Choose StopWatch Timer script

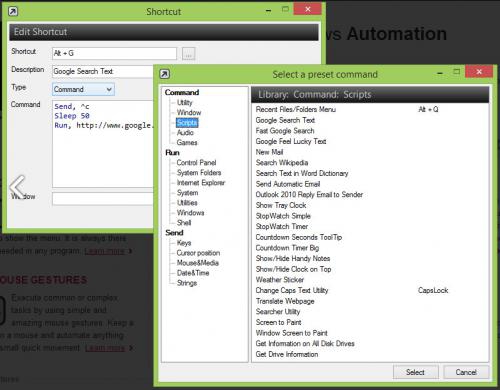click(x=282, y=227)
